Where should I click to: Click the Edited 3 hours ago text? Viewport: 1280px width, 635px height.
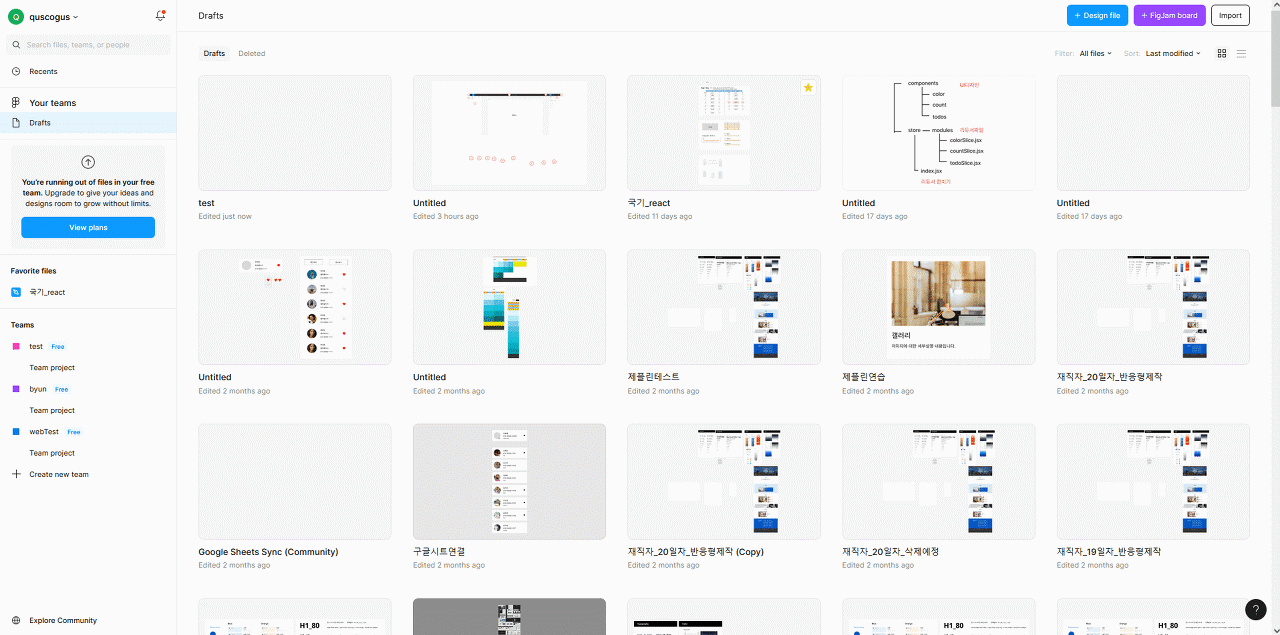pyautogui.click(x=446, y=216)
